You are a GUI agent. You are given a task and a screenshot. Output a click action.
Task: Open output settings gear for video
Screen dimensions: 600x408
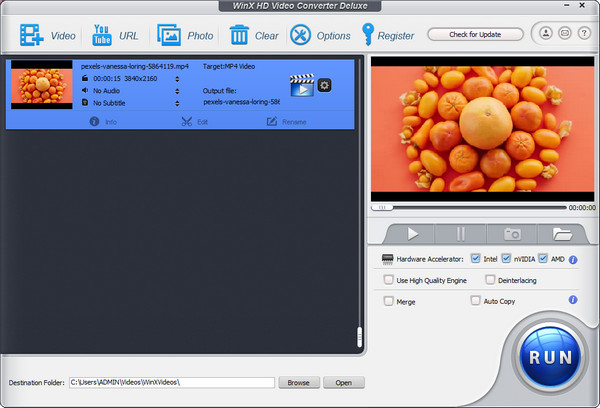[324, 85]
